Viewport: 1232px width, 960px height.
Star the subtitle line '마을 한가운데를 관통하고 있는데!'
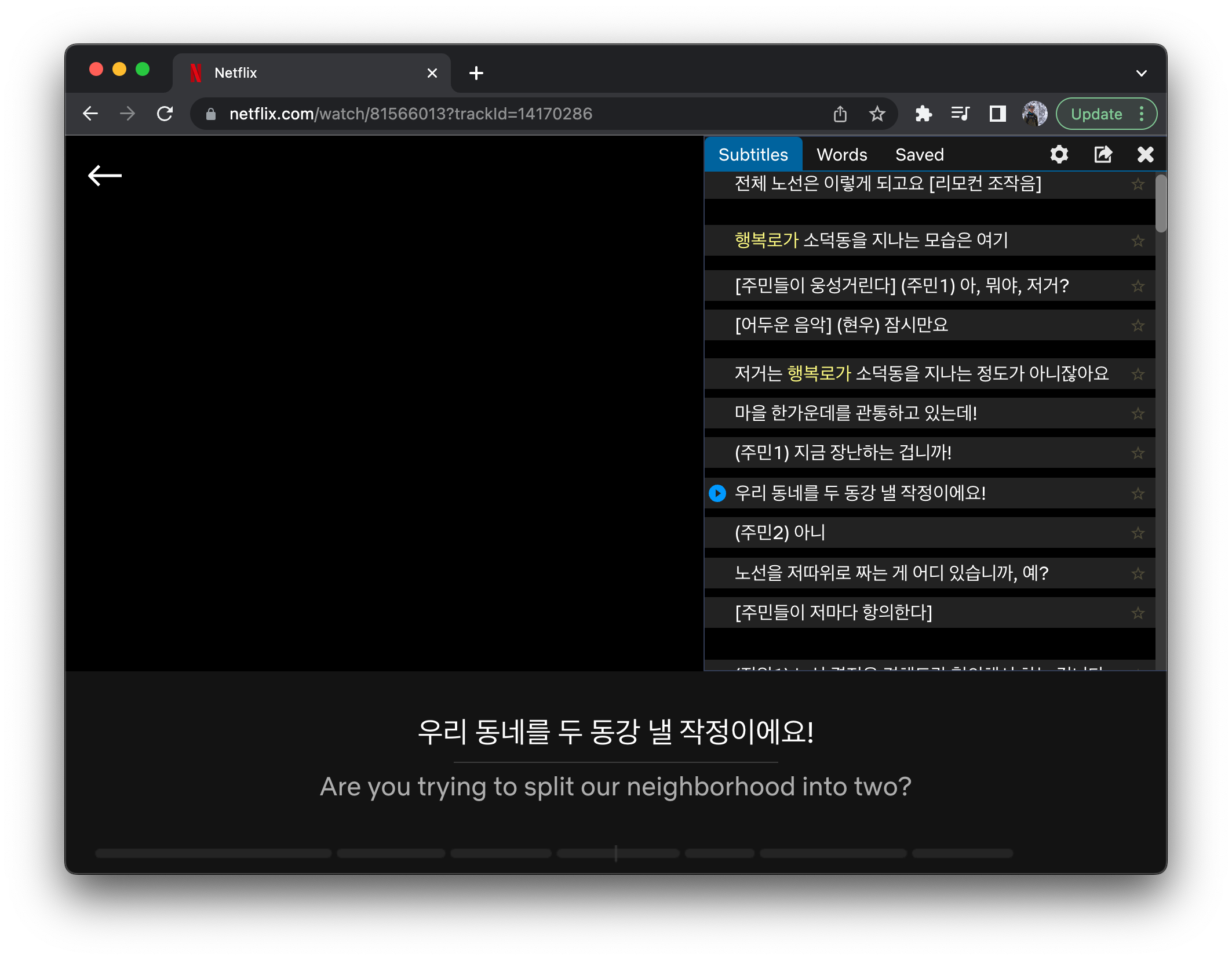(1138, 414)
